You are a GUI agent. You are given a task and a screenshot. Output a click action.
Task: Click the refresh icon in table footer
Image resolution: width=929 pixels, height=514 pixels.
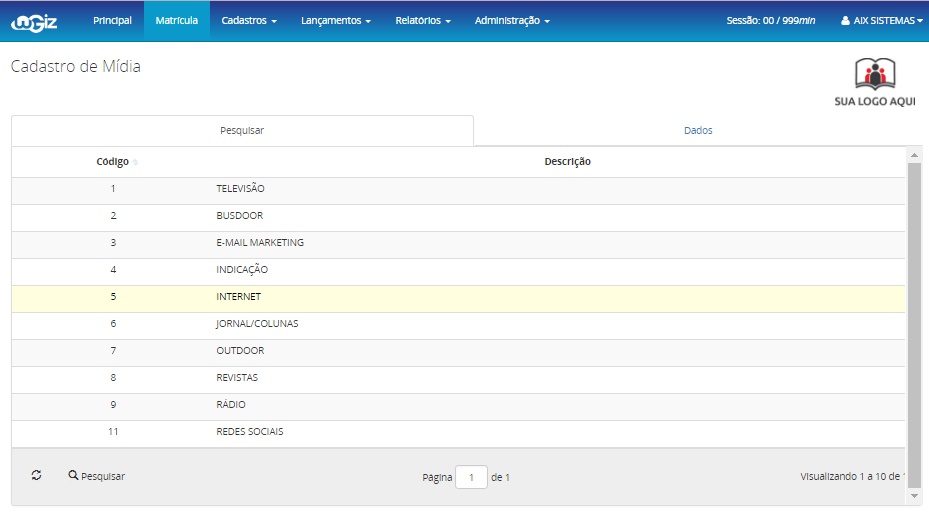[x=37, y=476]
